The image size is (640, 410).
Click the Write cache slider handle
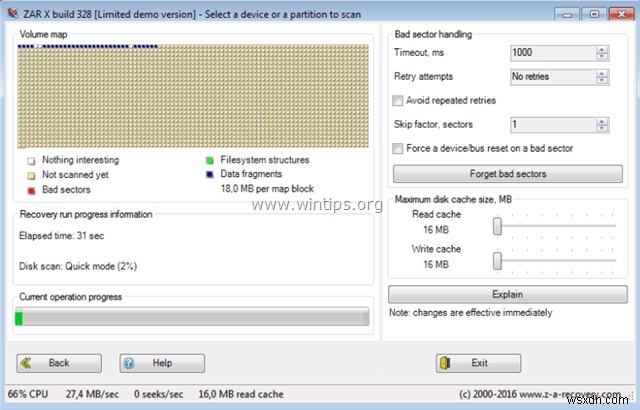tap(497, 261)
